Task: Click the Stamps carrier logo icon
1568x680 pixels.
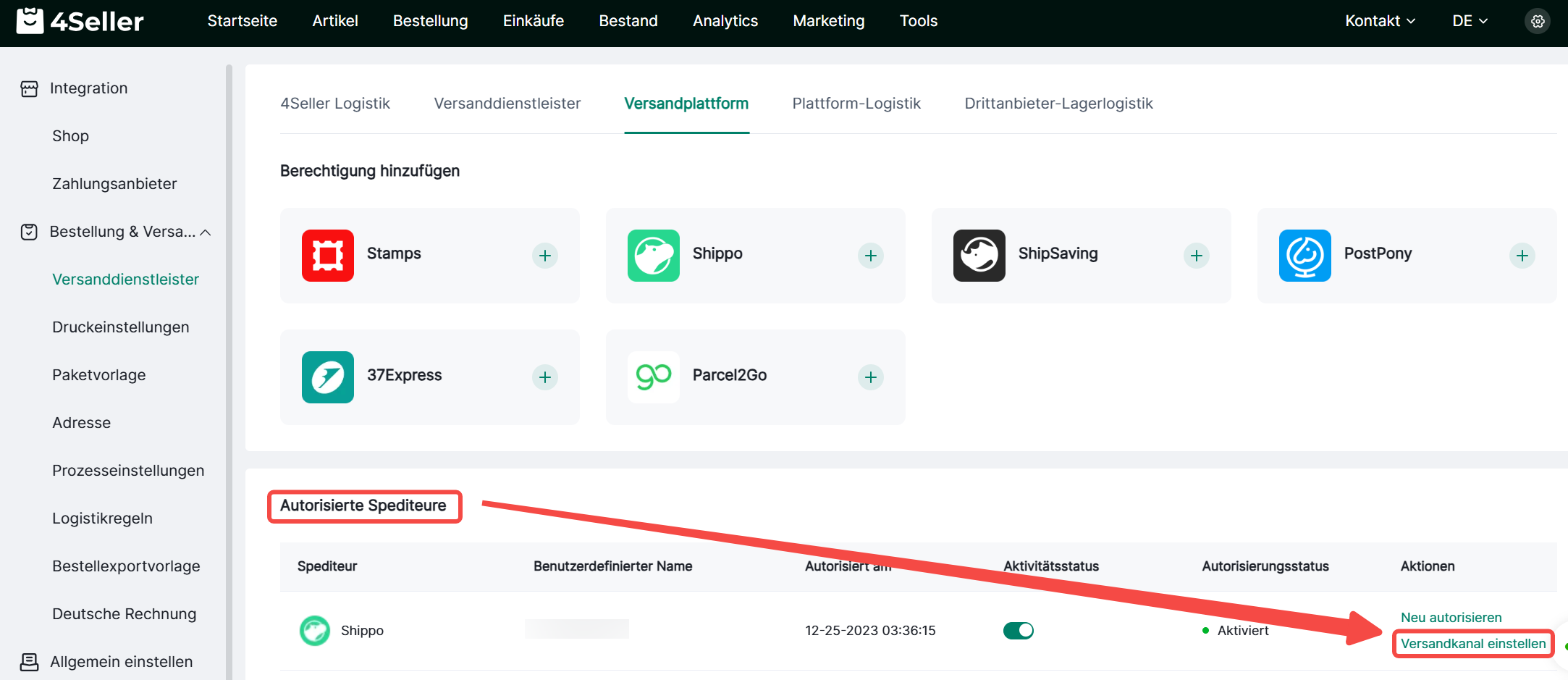Action: click(327, 255)
